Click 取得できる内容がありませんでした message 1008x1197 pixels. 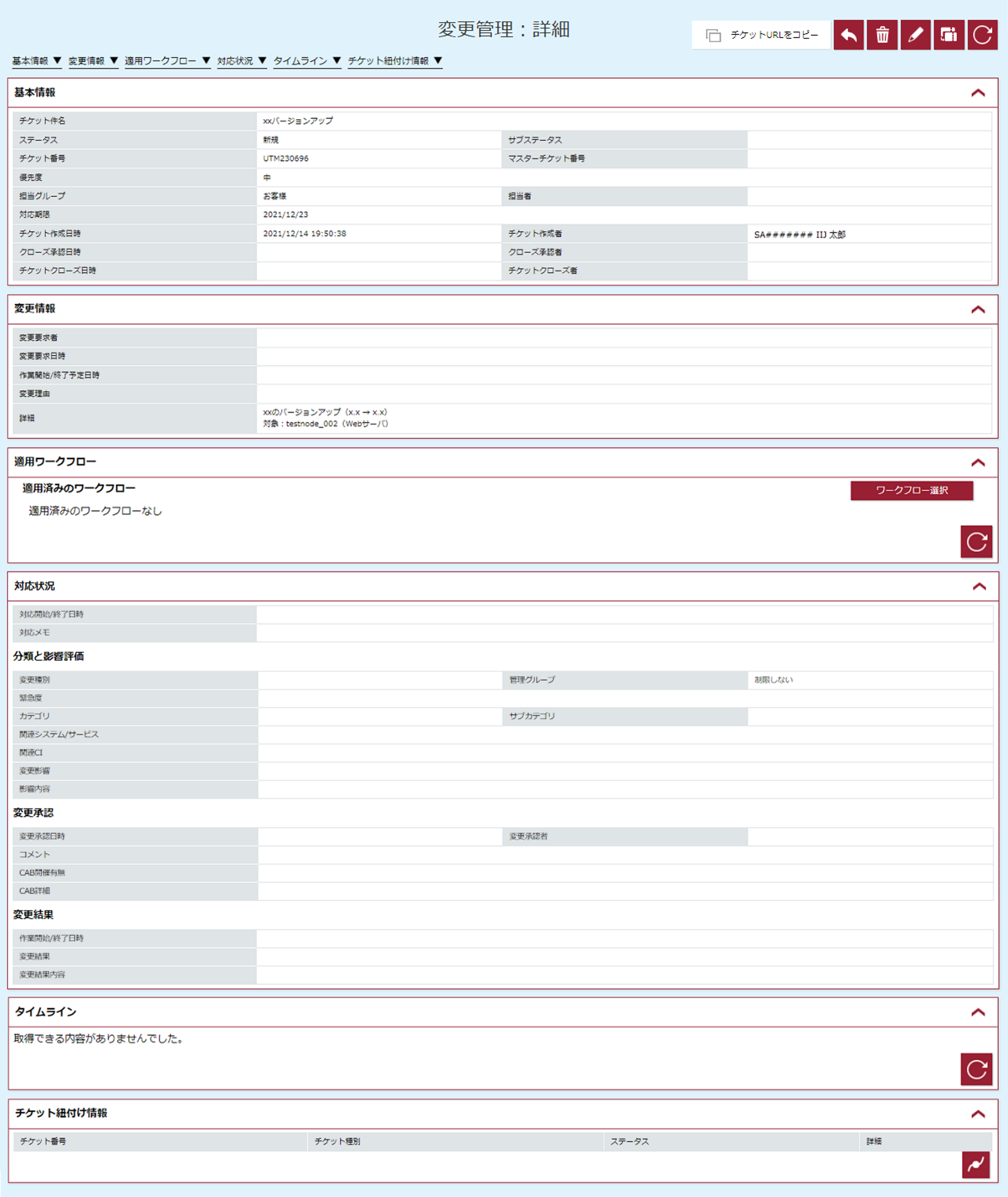(x=98, y=1039)
